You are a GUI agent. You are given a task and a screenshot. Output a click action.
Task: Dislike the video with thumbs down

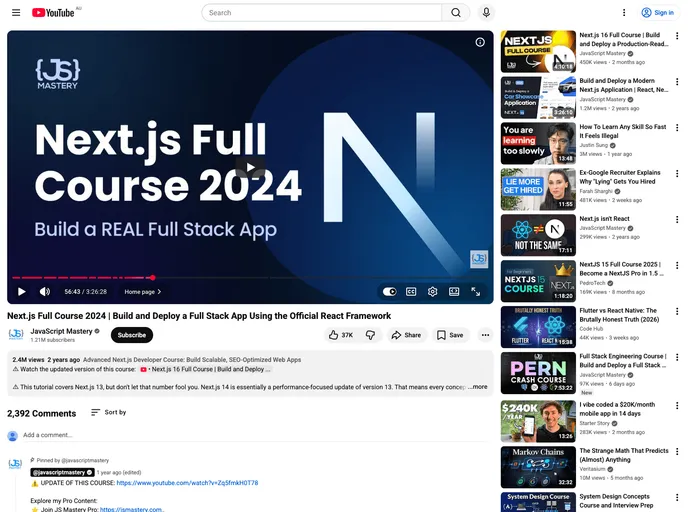pyautogui.click(x=370, y=335)
